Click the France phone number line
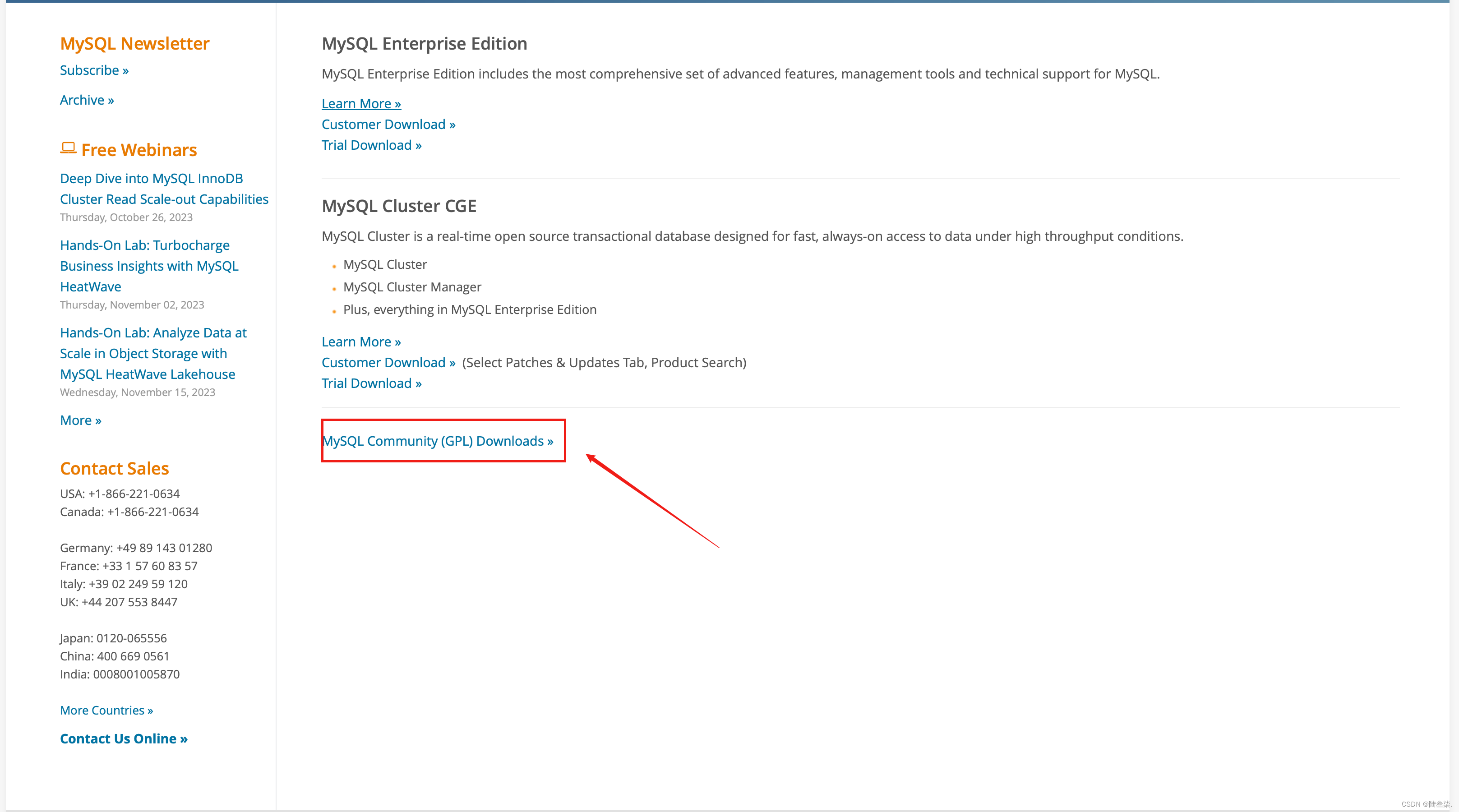1459x812 pixels. (x=129, y=566)
